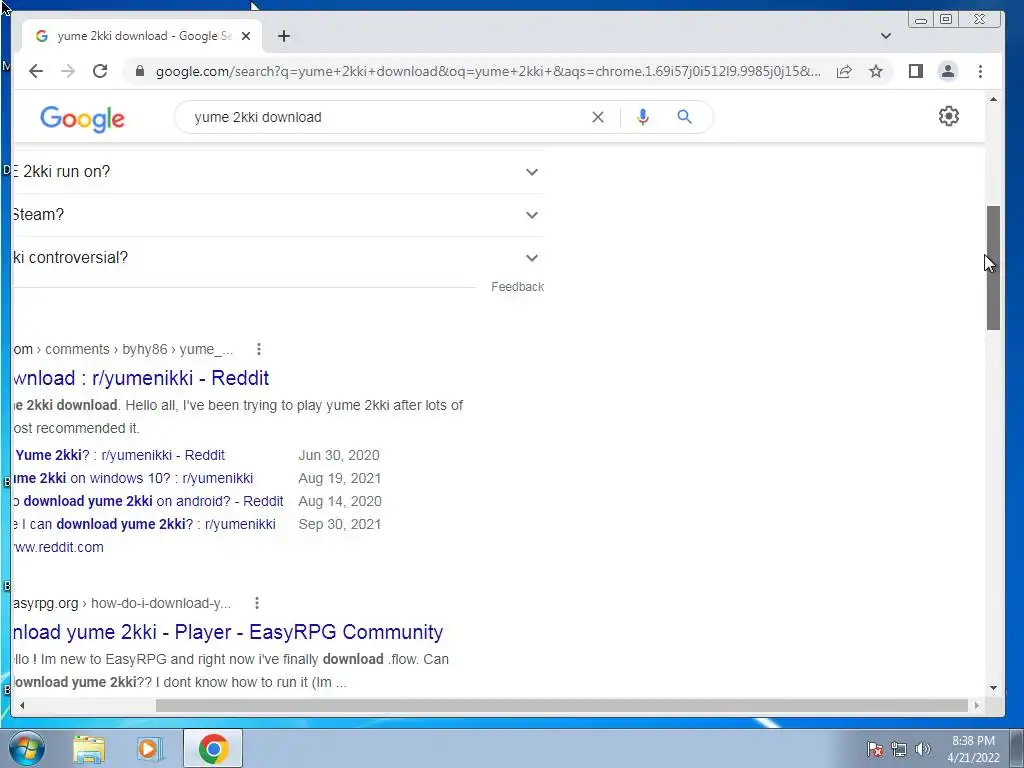
Task: Select Chrome taskbar button
Action: pyautogui.click(x=213, y=748)
